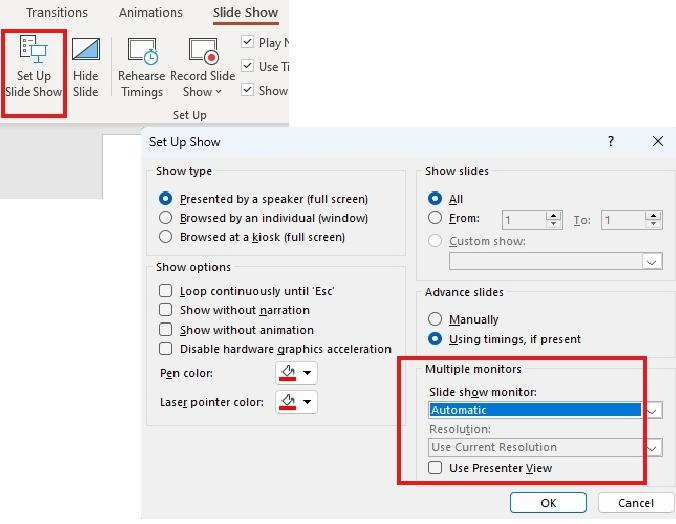Open the Custom show dropdown list

pyautogui.click(x=652, y=262)
